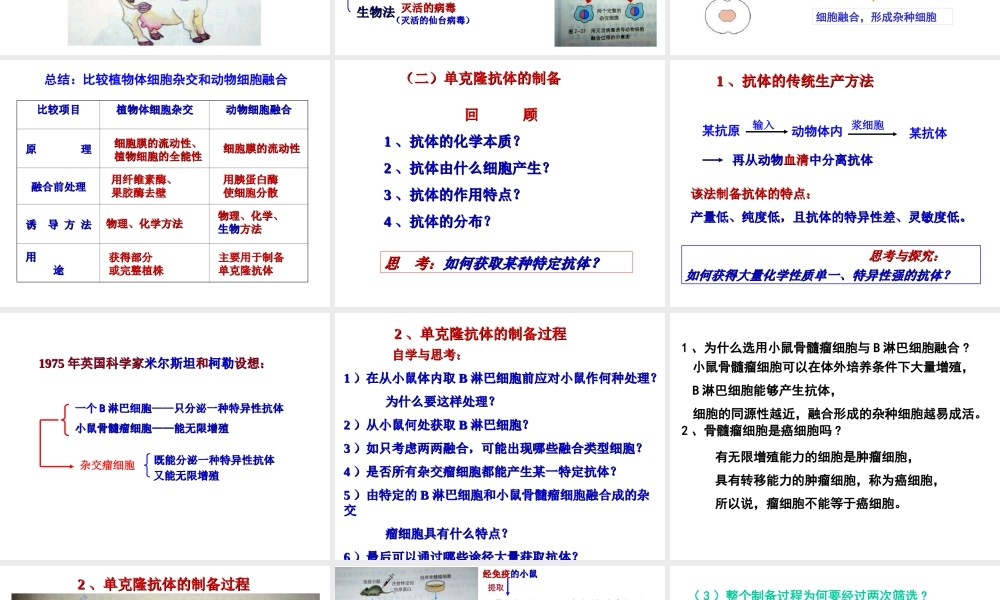1000x600 pixels.
Task: Click the cell 用纤维素酶、果胶酶去壁
Action: point(142,186)
